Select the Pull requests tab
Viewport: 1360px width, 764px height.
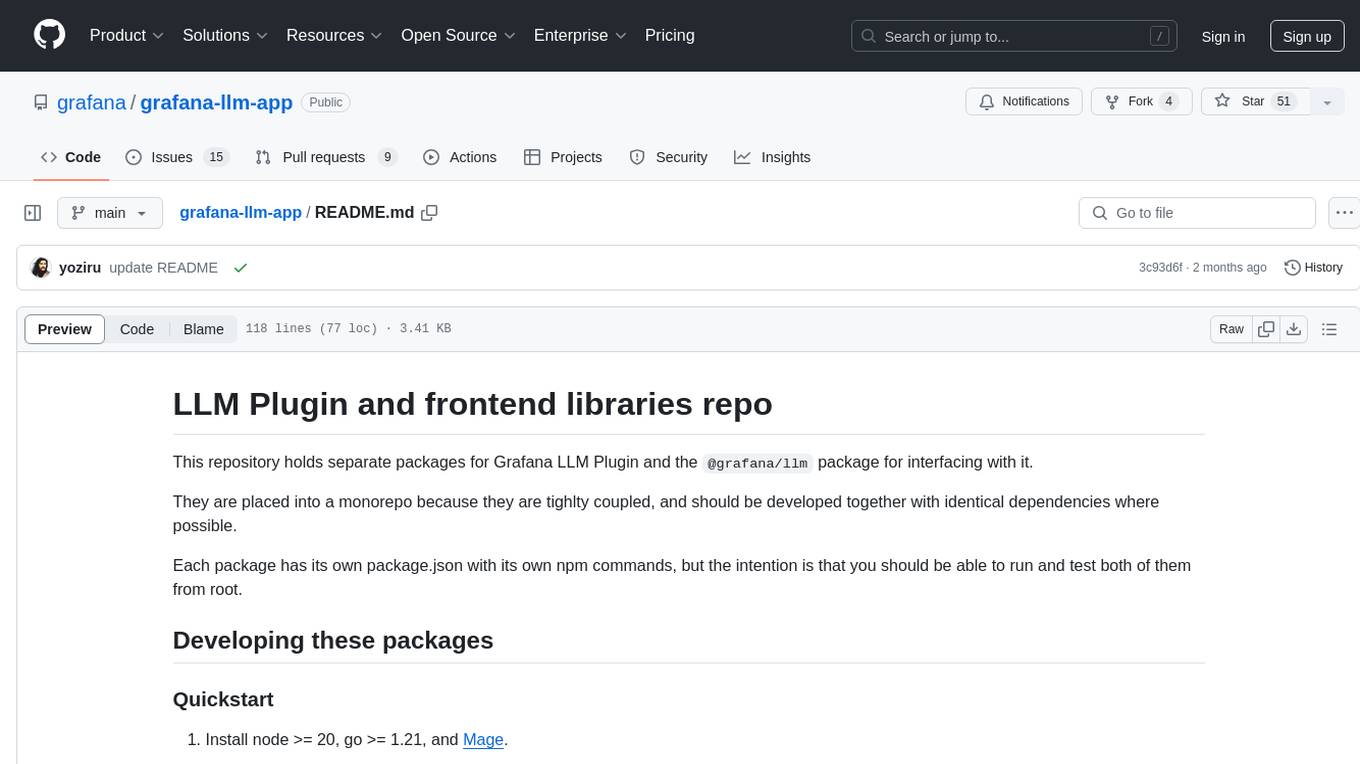[326, 157]
